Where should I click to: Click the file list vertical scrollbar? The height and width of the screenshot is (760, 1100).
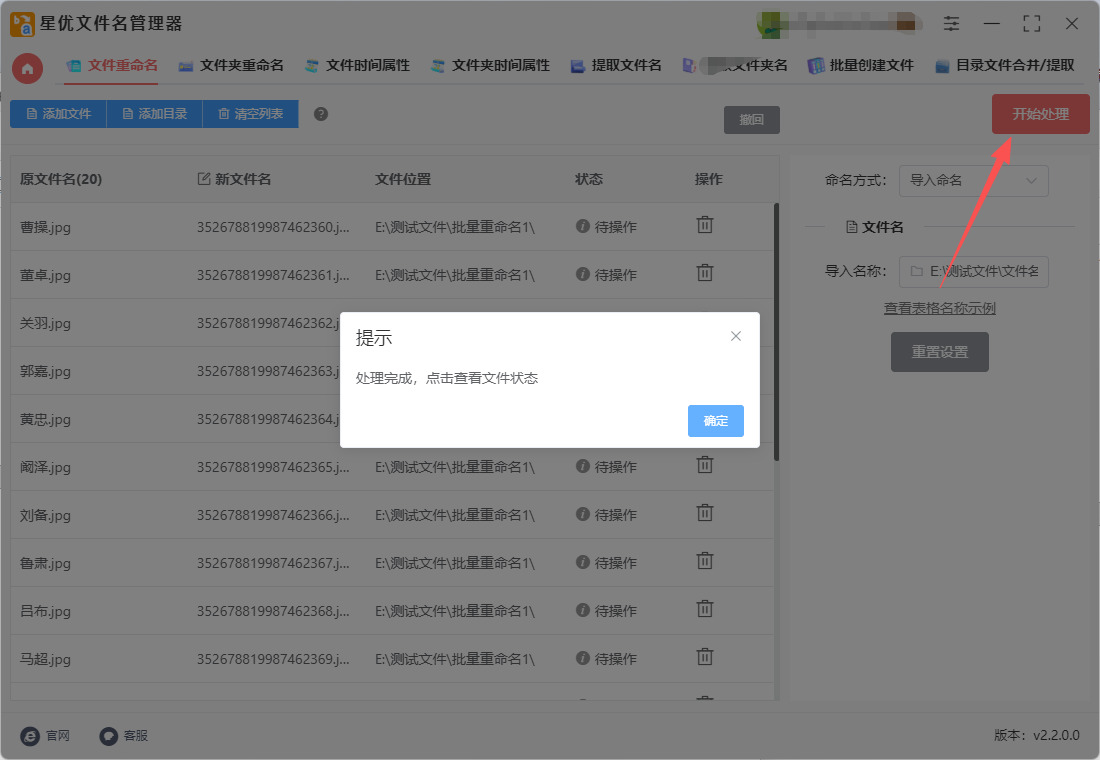pyautogui.click(x=776, y=330)
